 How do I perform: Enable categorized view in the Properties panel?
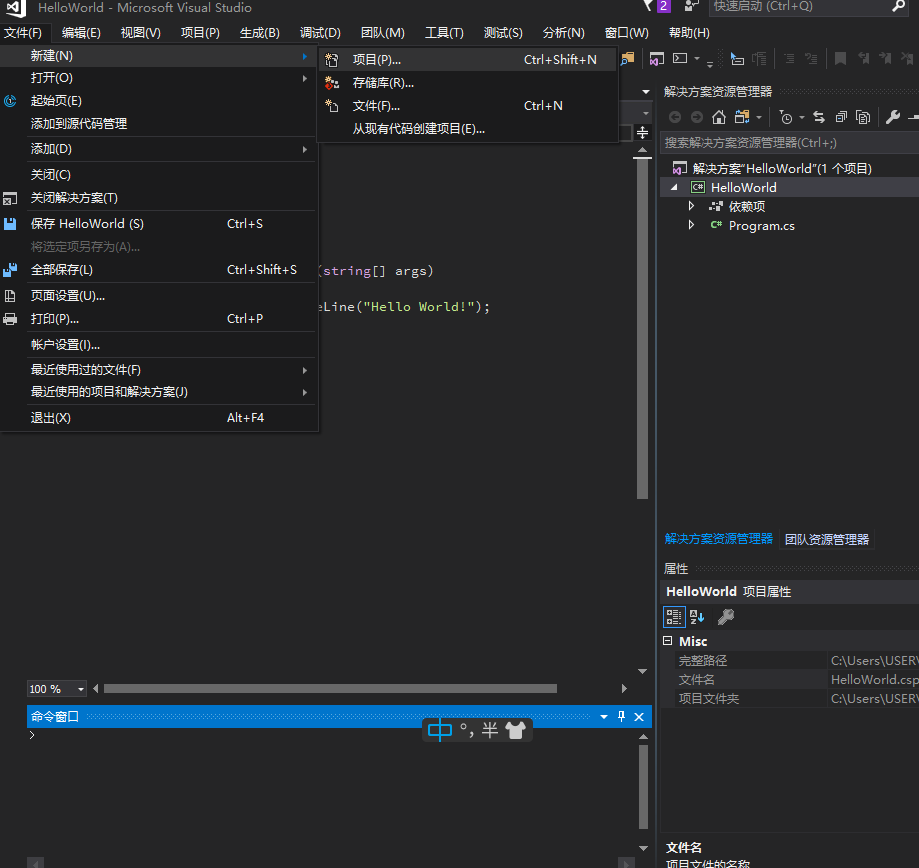coord(674,616)
